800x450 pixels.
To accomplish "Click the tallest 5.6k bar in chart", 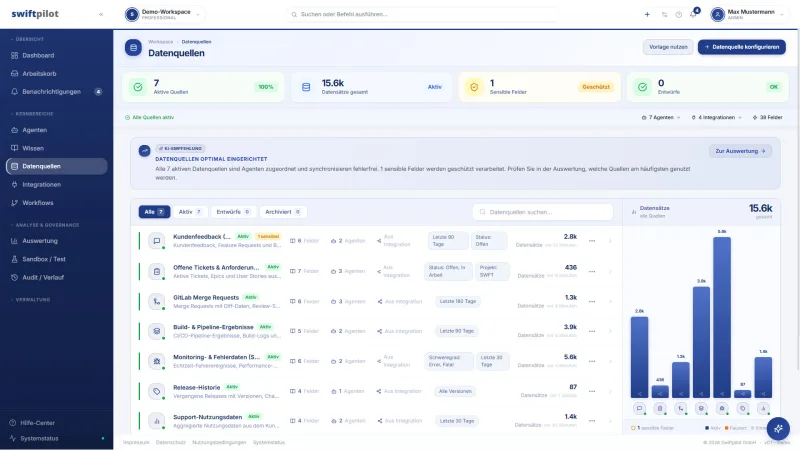I will click(722, 317).
